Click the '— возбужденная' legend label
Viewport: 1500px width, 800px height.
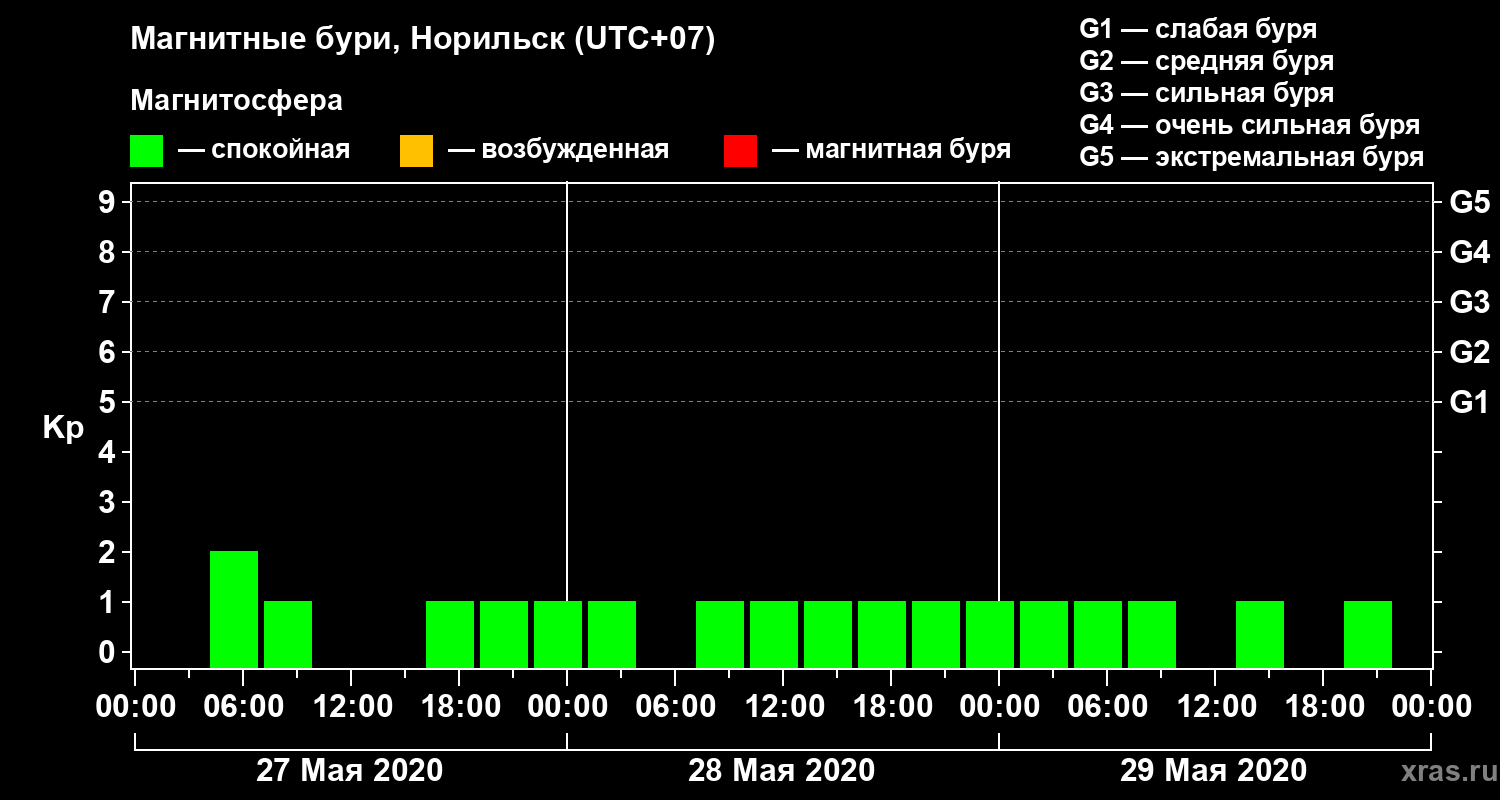pos(558,150)
